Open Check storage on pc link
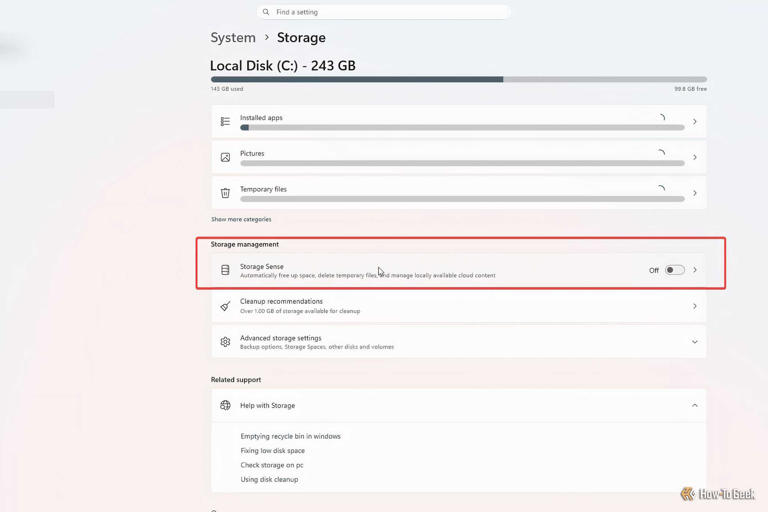 272,465
